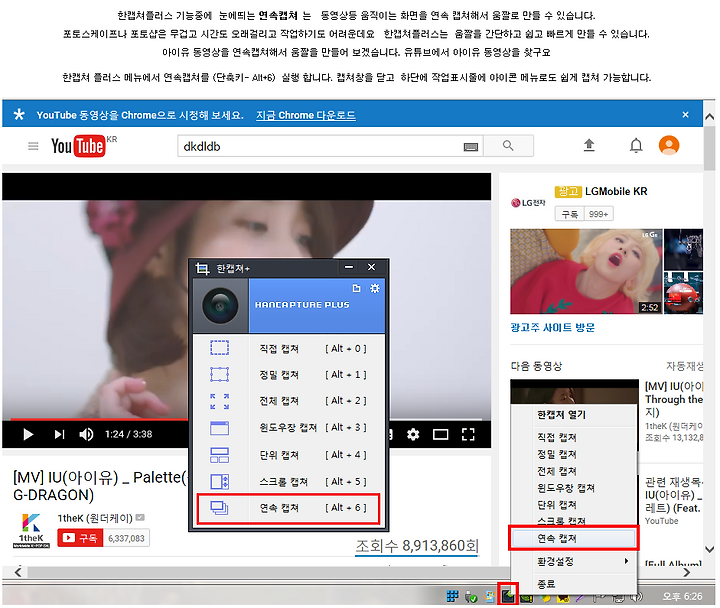Screen dimensions: 720x608
Task: Expand 환경설정 submenu arrow in tray menu
Action: [x=626, y=561]
